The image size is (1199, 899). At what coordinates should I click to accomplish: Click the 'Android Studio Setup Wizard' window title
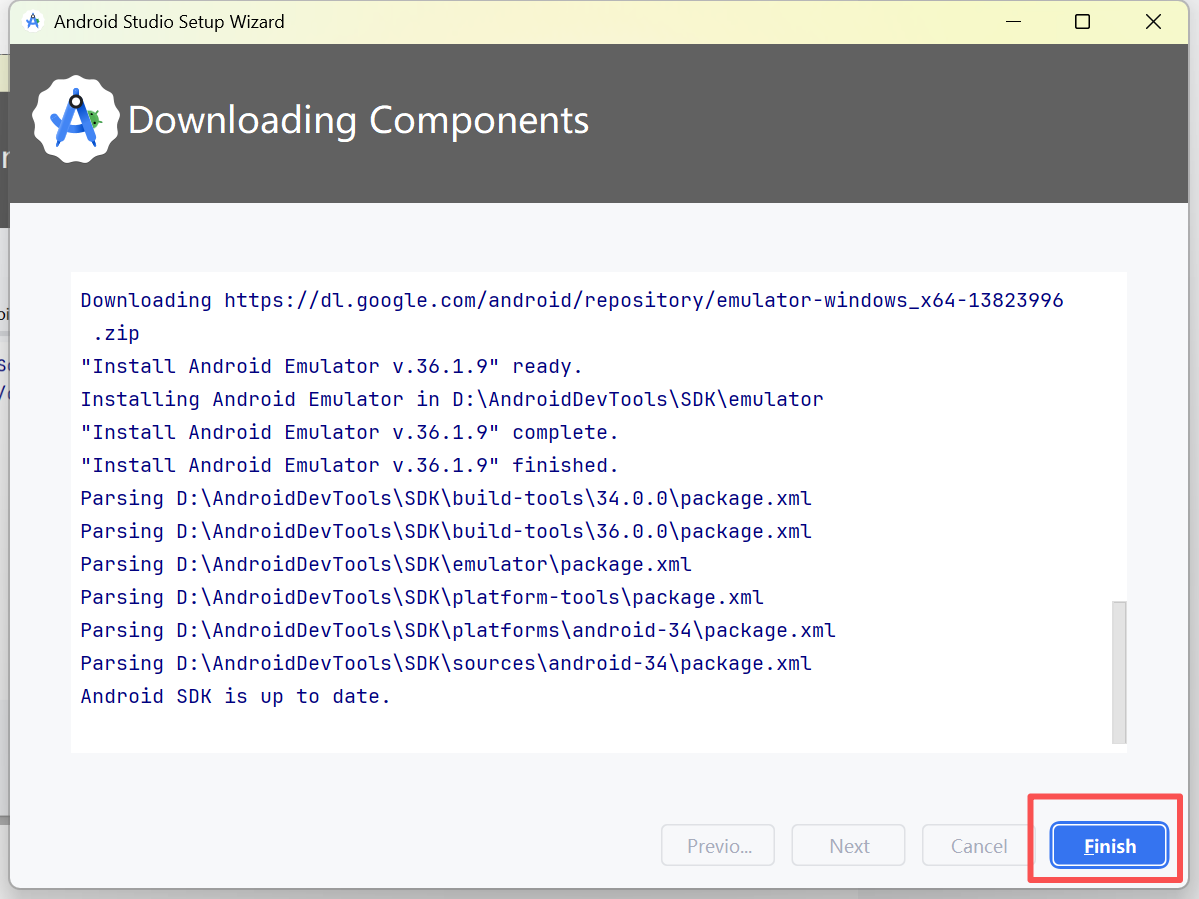coord(169,21)
